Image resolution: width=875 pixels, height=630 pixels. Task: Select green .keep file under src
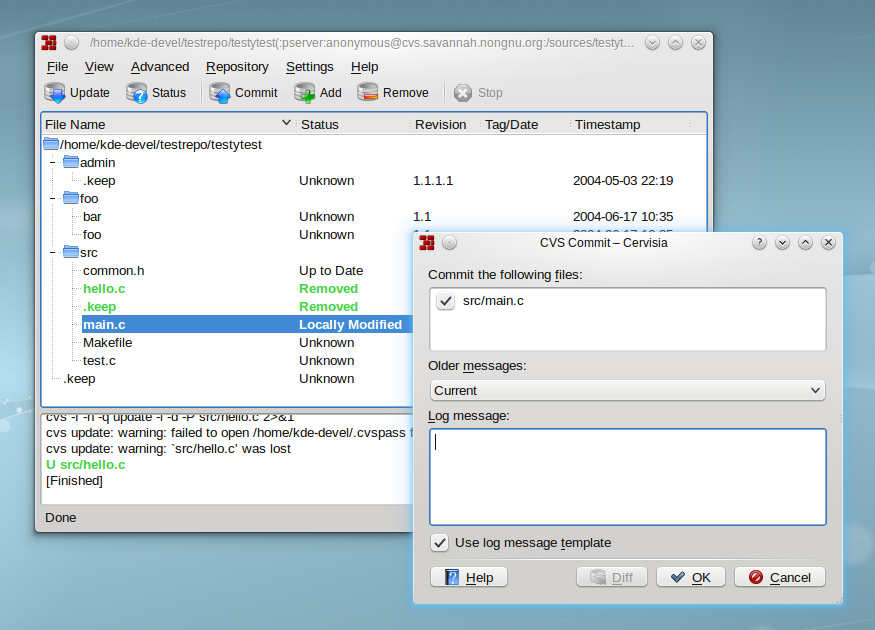point(99,307)
